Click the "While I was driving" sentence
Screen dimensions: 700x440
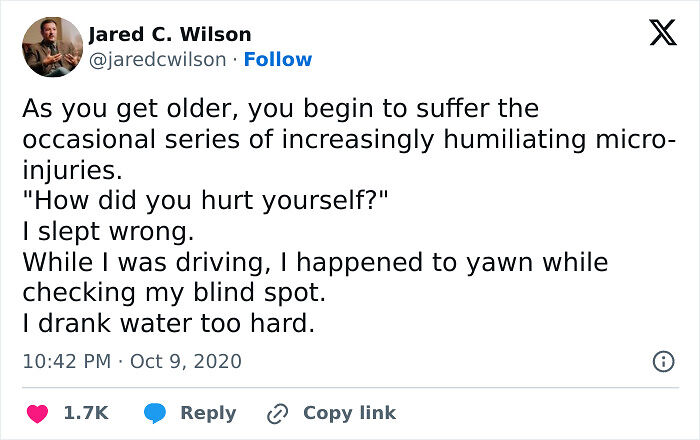click(x=315, y=263)
